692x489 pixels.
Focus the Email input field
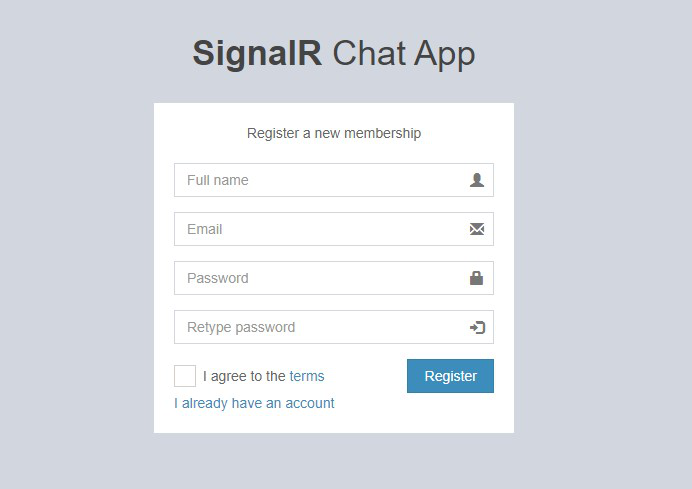334,229
